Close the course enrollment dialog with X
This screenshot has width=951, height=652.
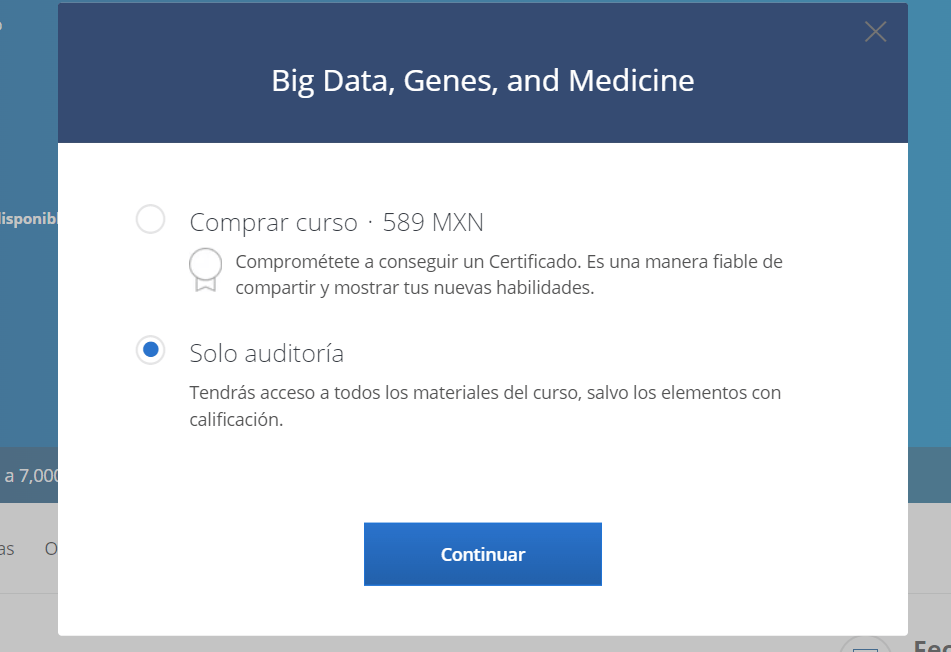coord(875,32)
